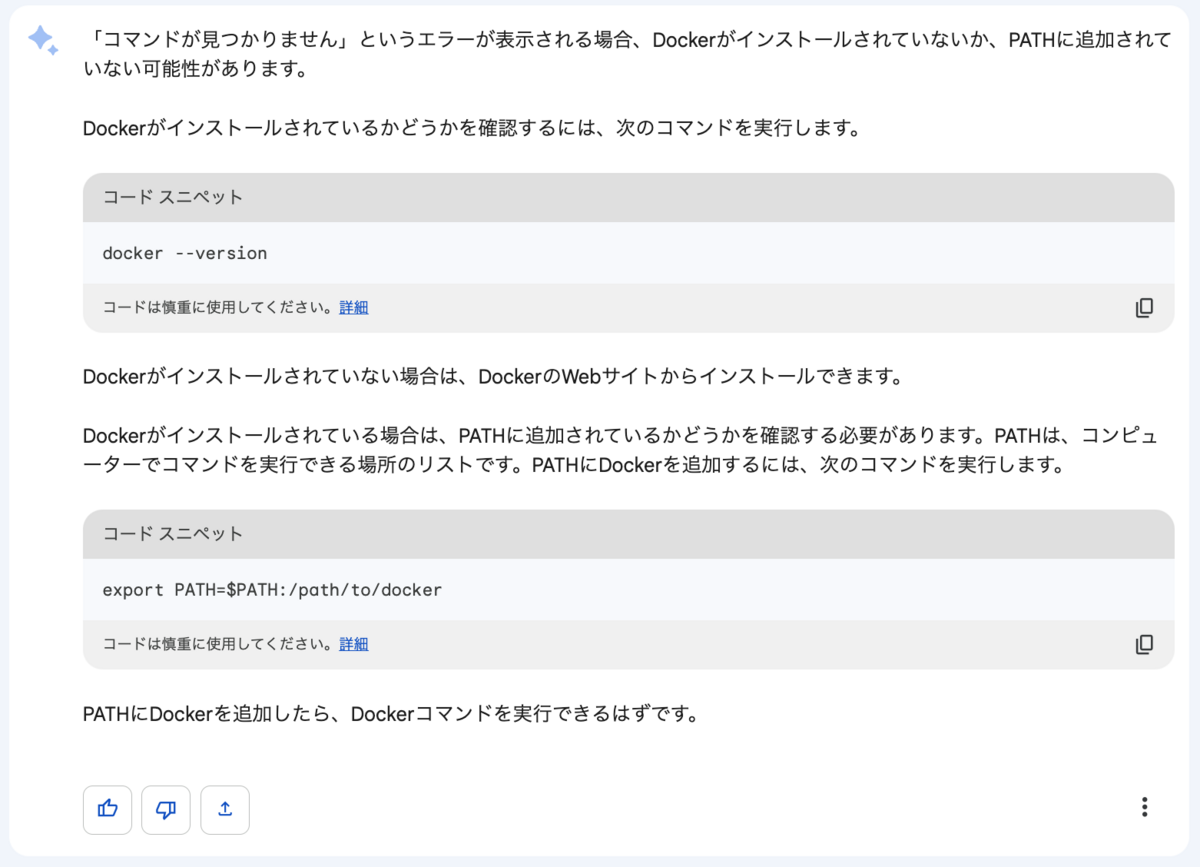Click the share and export upload icon
This screenshot has width=1200, height=867.
pos(225,809)
